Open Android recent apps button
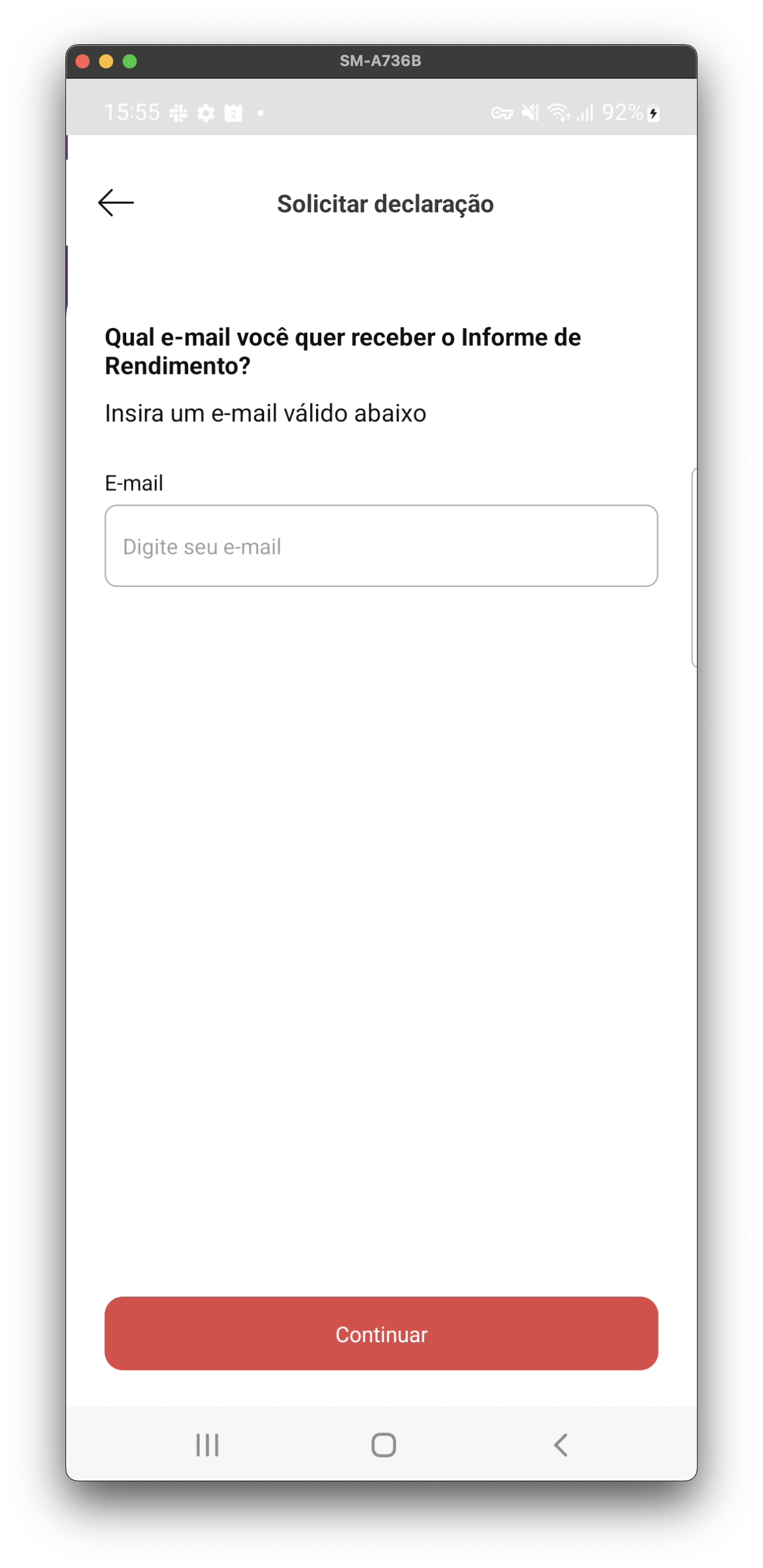 click(x=207, y=1444)
